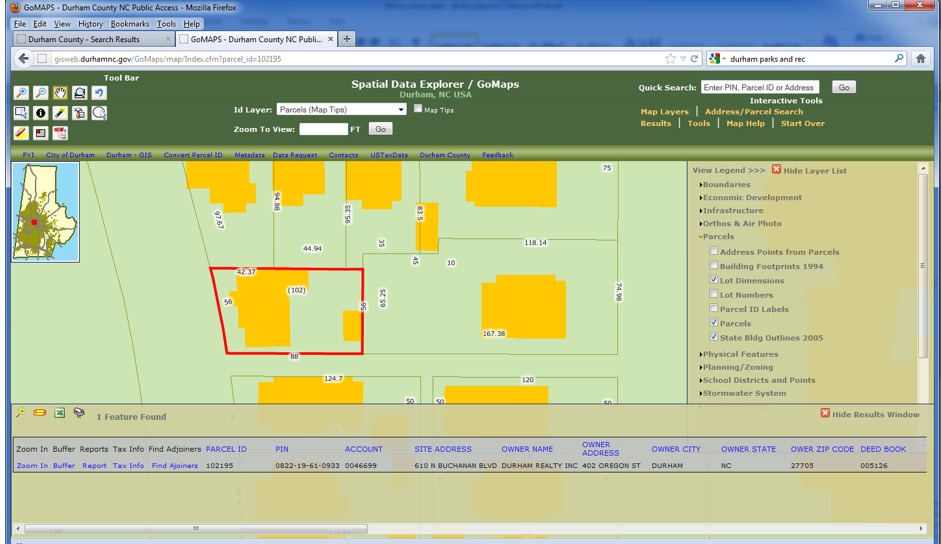The height and width of the screenshot is (544, 941).
Task: Bookmark page using the star icon
Action: [x=670, y=59]
